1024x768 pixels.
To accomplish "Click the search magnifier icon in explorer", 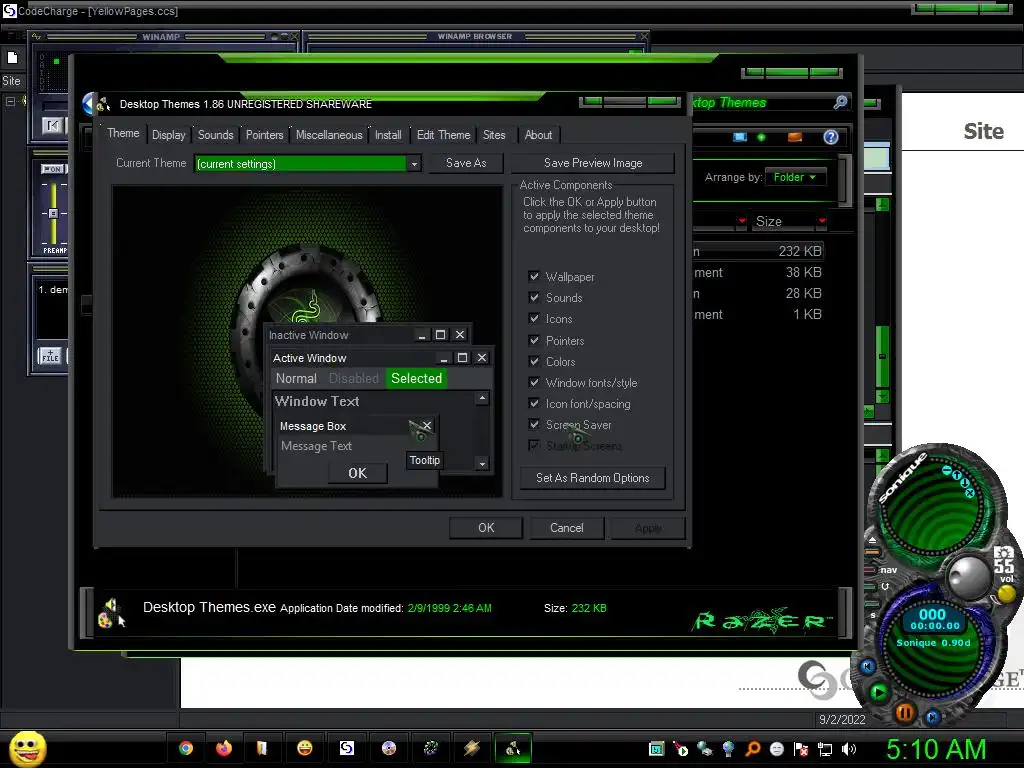I will pyautogui.click(x=840, y=102).
